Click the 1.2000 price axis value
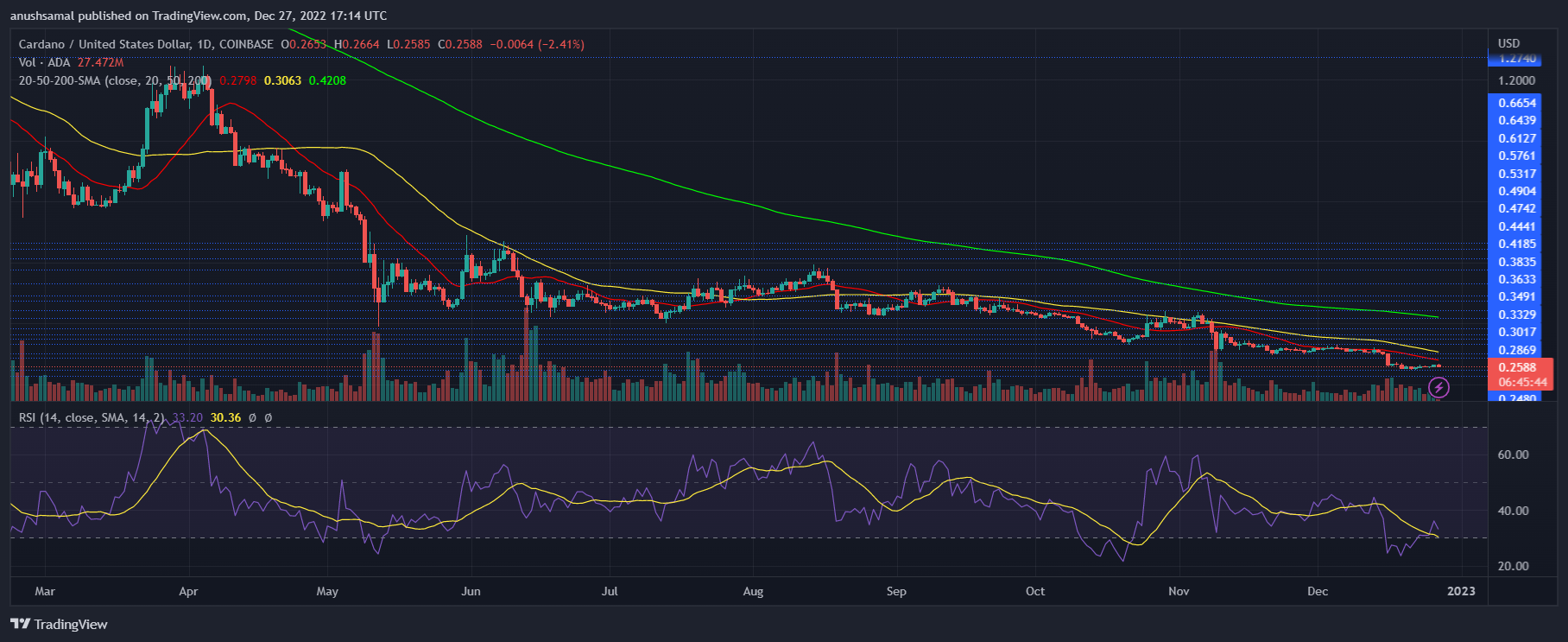Image resolution: width=1568 pixels, height=642 pixels. [1517, 80]
